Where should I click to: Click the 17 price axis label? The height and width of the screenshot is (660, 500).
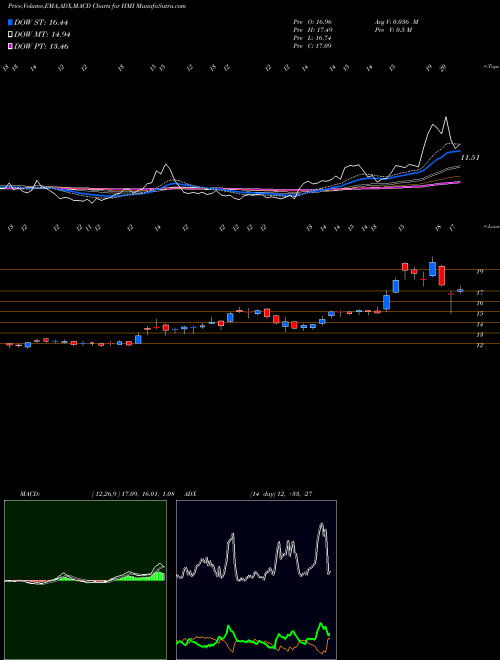click(x=479, y=293)
